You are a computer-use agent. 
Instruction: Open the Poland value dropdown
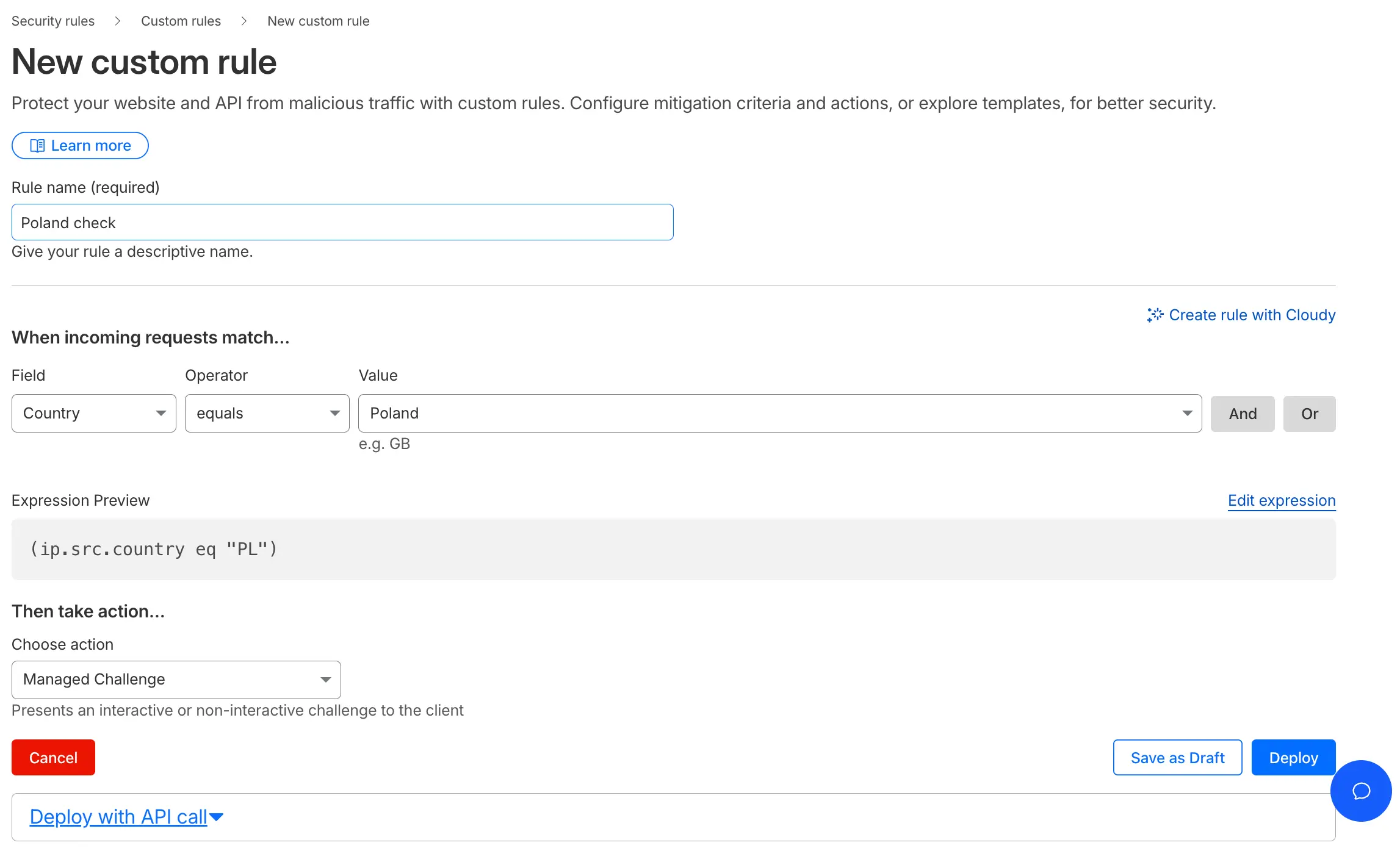[779, 413]
